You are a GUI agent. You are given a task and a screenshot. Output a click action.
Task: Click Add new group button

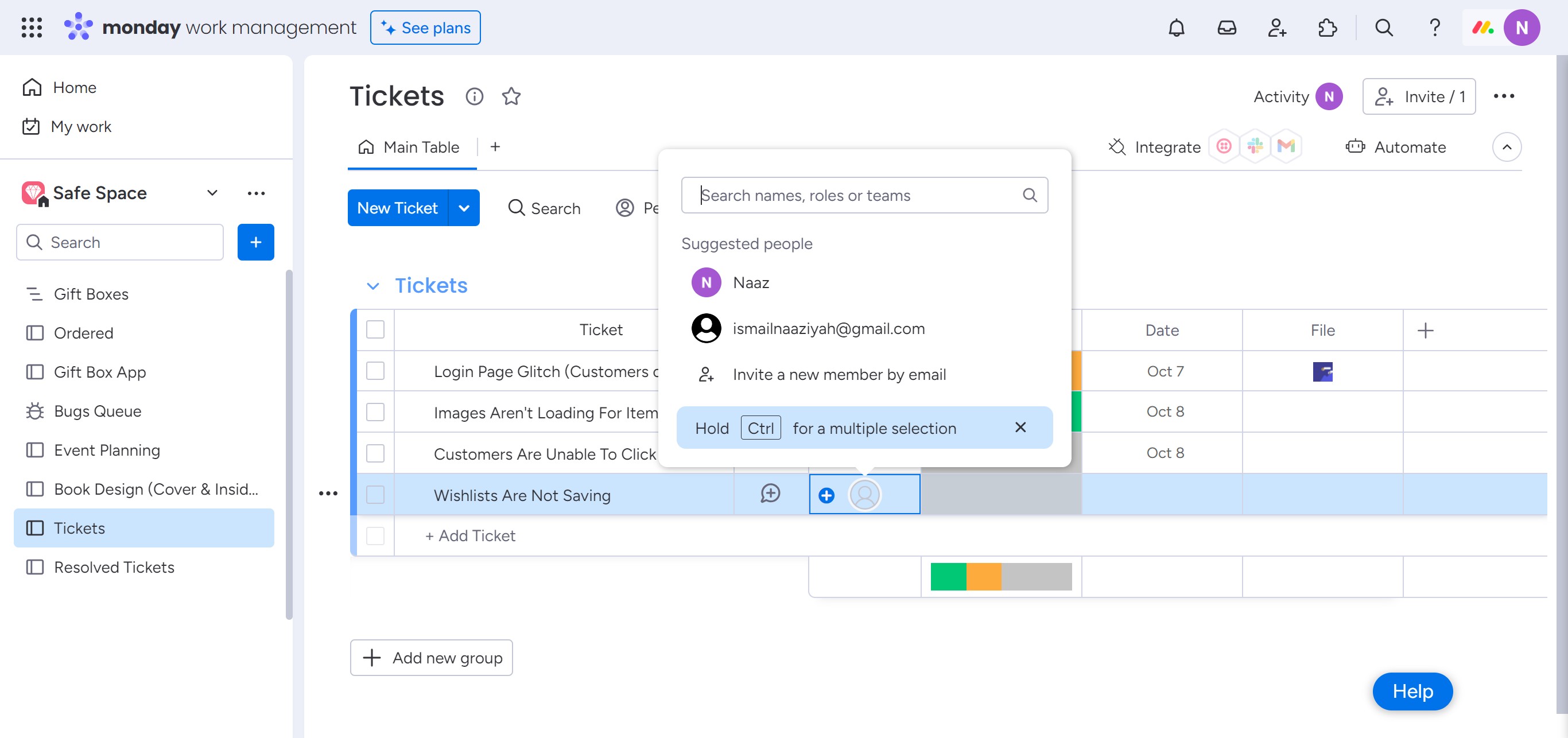[431, 657]
